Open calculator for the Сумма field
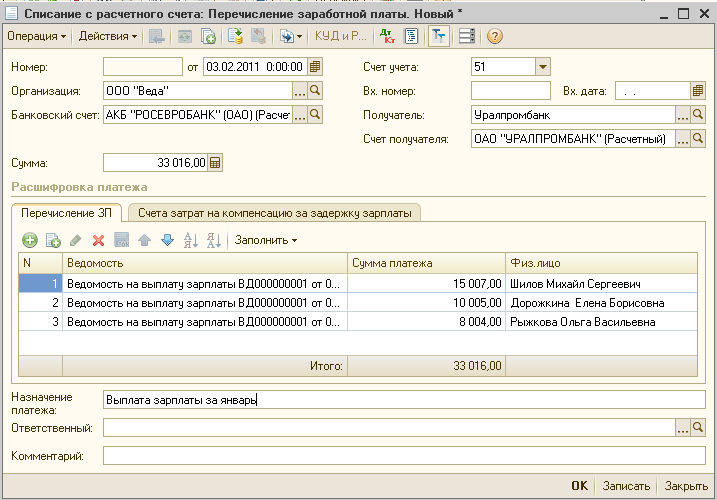Viewport: 717px width, 500px height. [x=215, y=163]
